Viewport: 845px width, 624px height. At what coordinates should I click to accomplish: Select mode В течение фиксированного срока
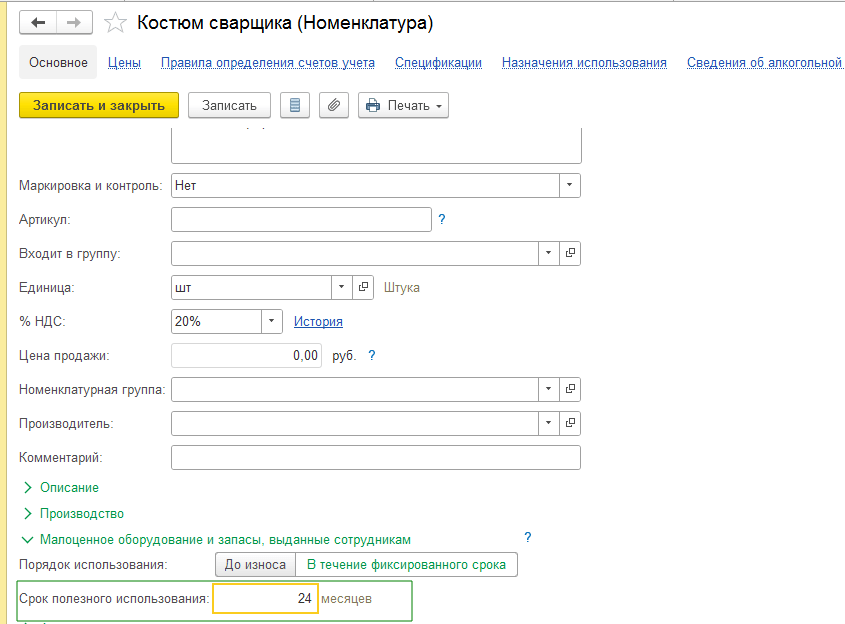coord(405,564)
